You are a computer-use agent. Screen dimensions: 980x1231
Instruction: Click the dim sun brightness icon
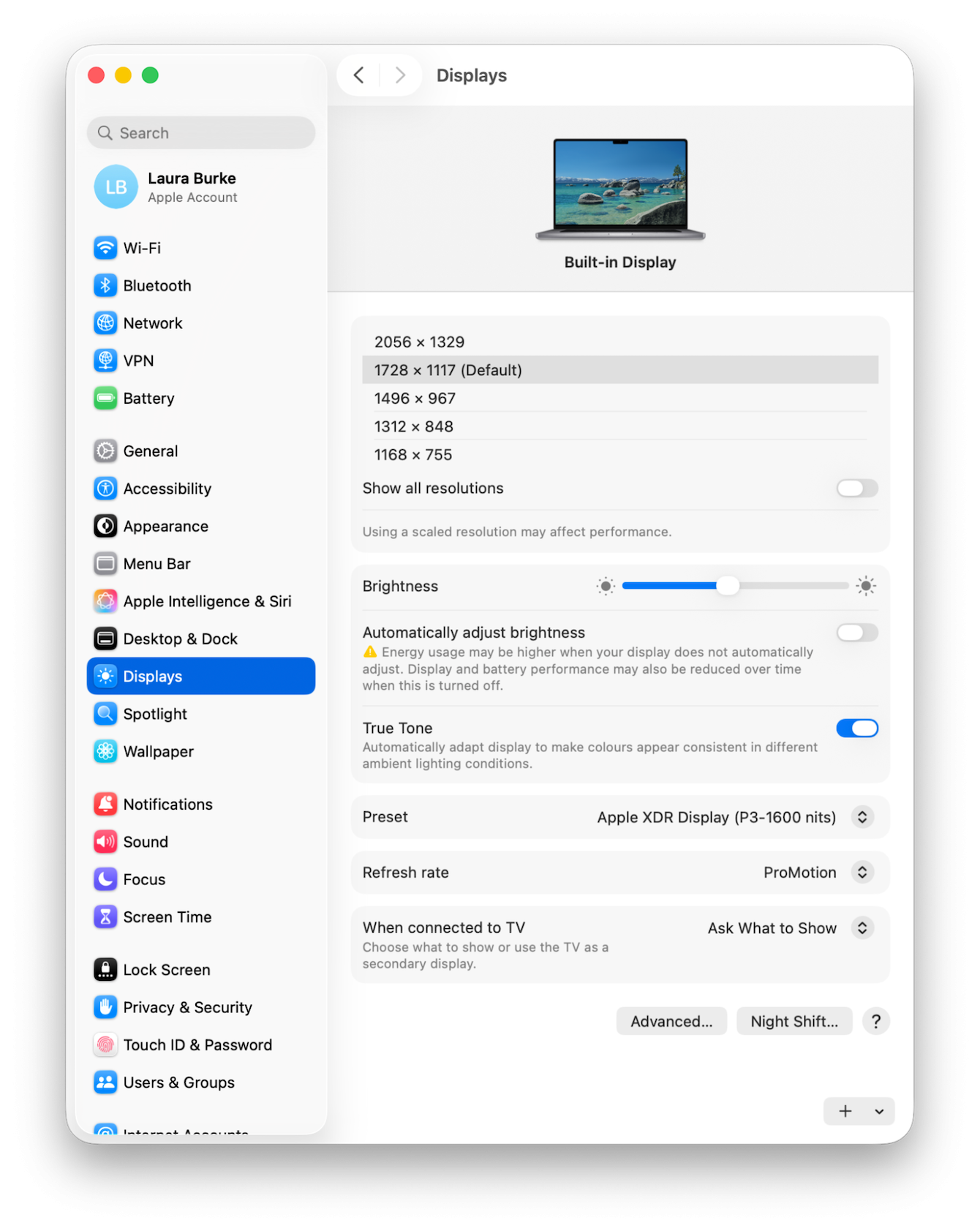coord(606,586)
